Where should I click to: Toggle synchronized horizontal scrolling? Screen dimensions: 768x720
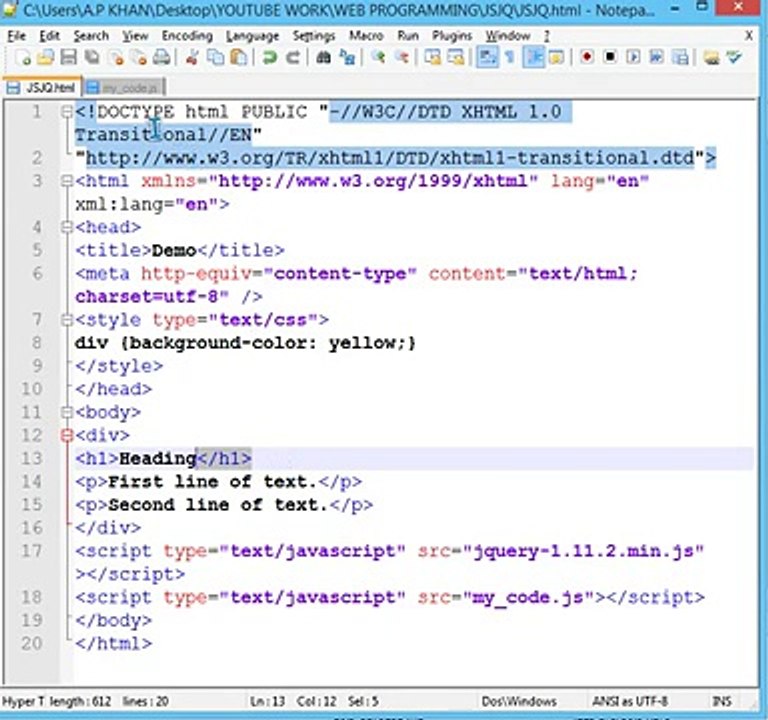[456, 58]
